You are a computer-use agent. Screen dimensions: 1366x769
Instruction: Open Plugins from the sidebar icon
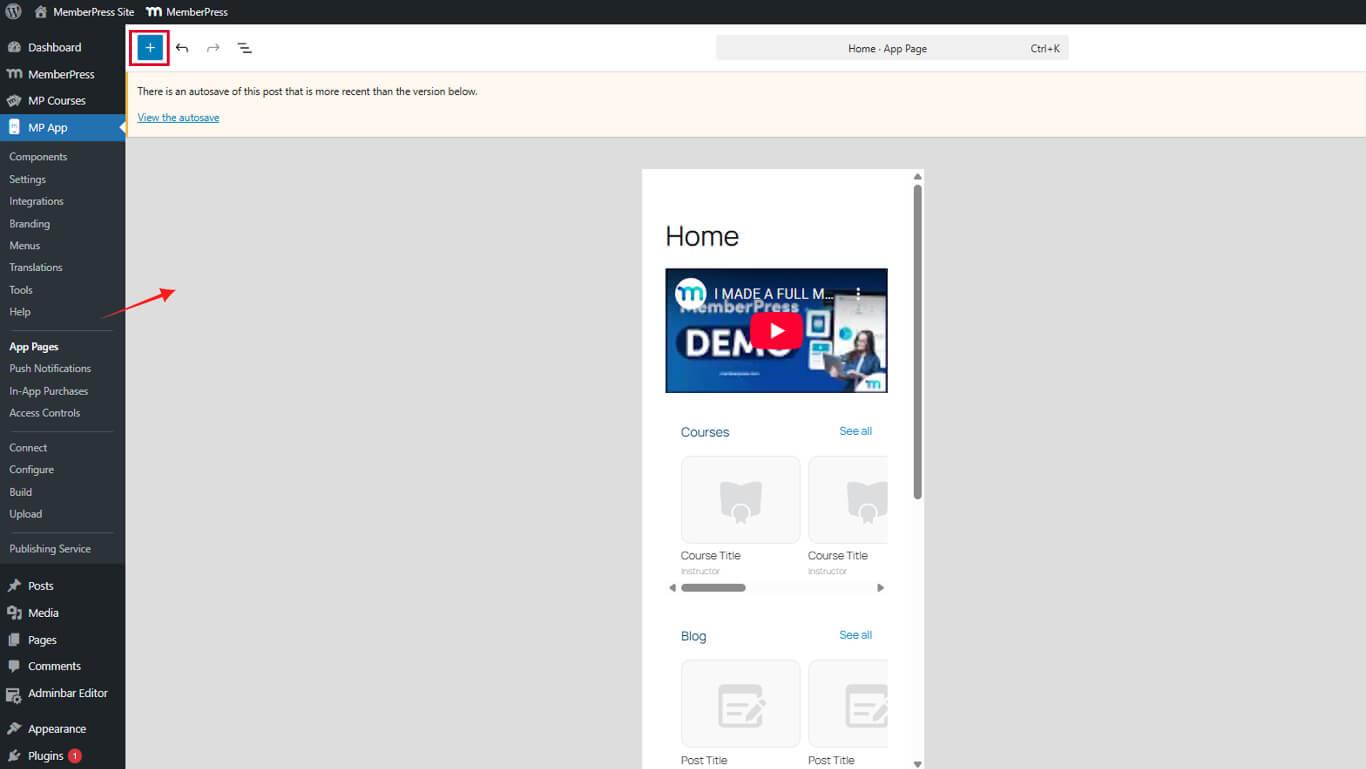point(15,755)
